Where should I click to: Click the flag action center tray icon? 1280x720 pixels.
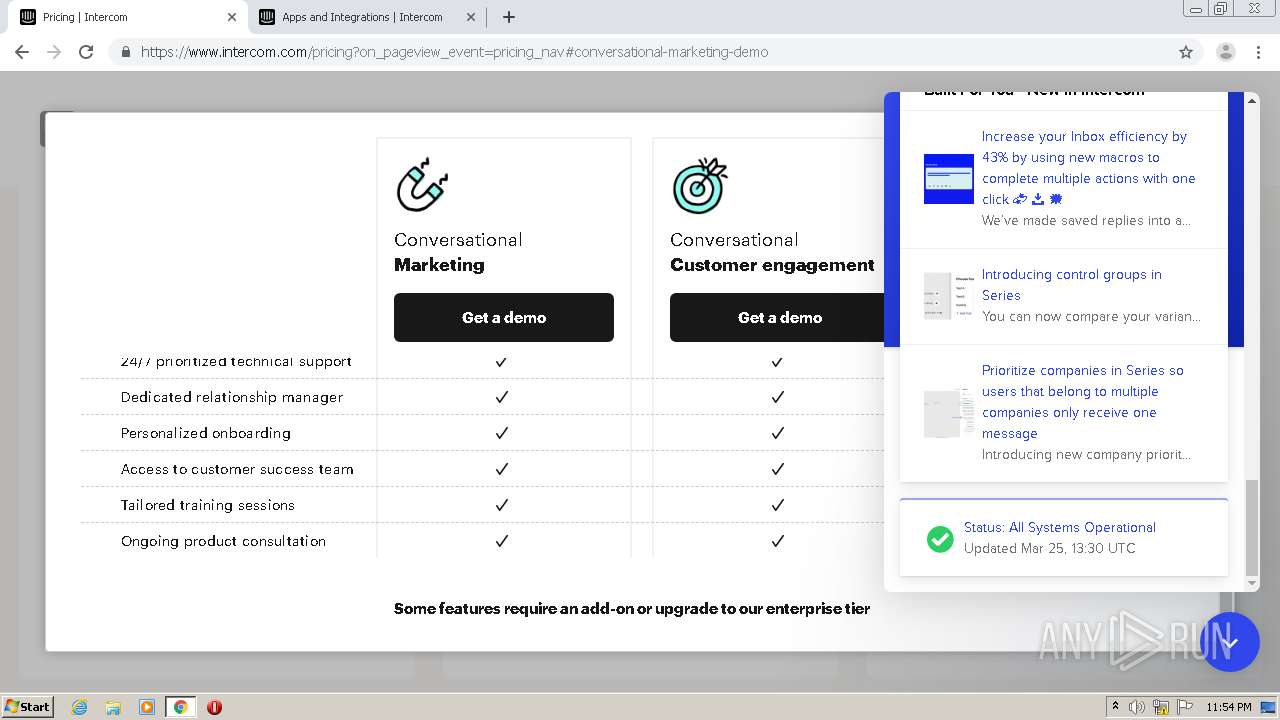(1185, 707)
